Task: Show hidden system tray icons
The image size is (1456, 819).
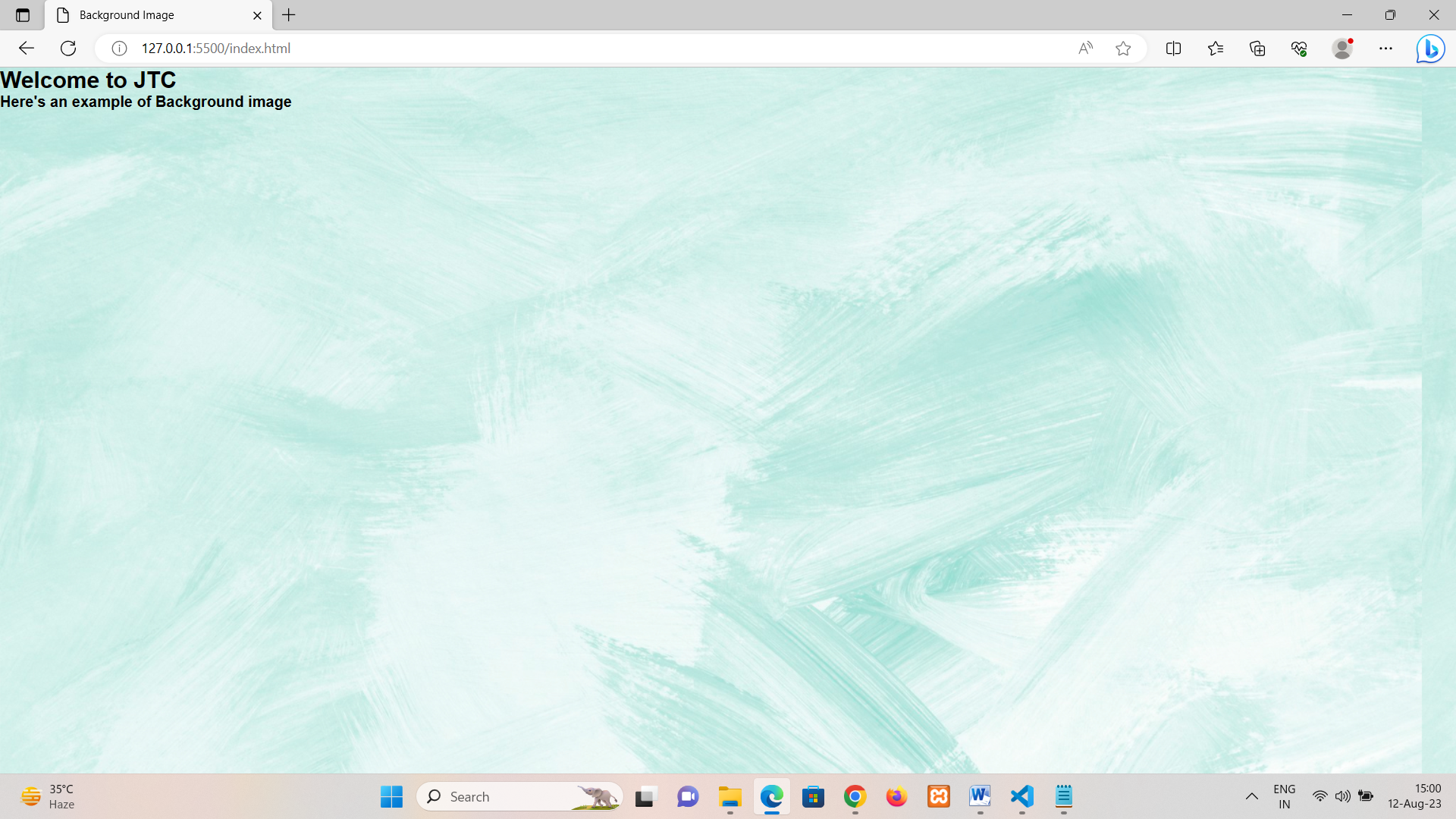Action: pos(1251,797)
